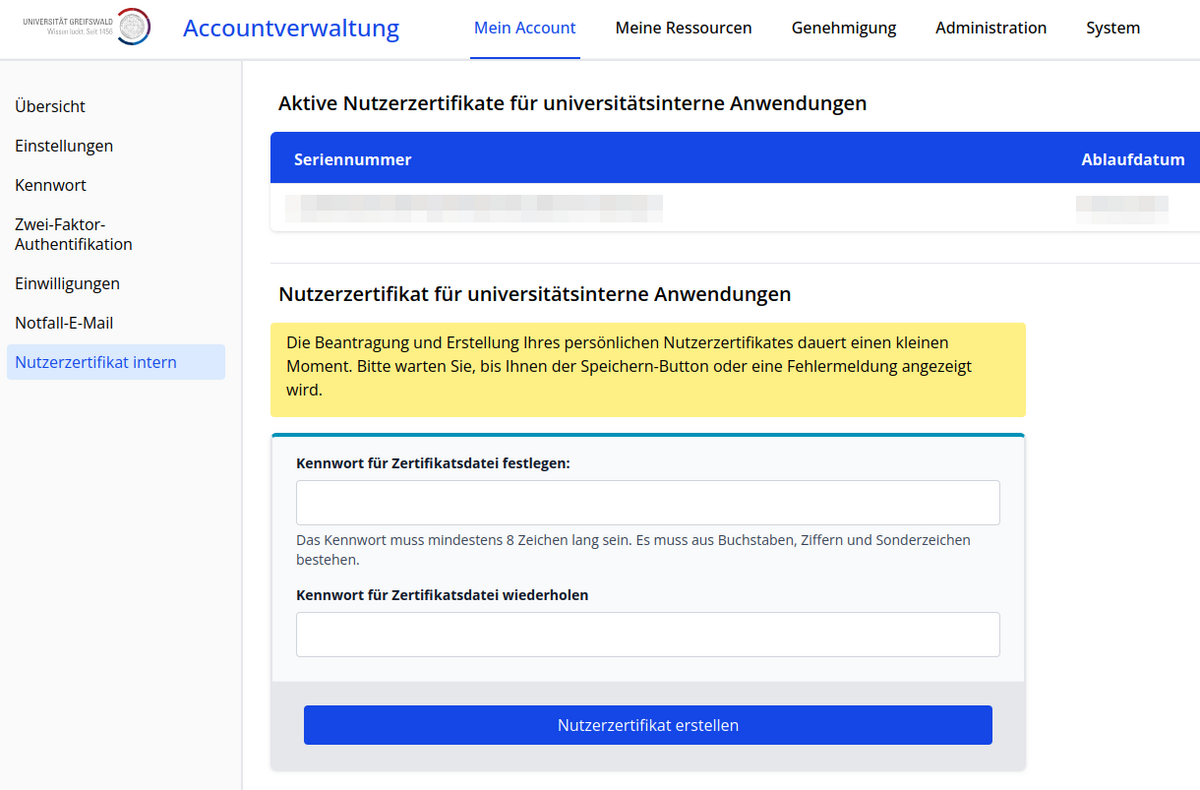Select the System menu item

1112,28
